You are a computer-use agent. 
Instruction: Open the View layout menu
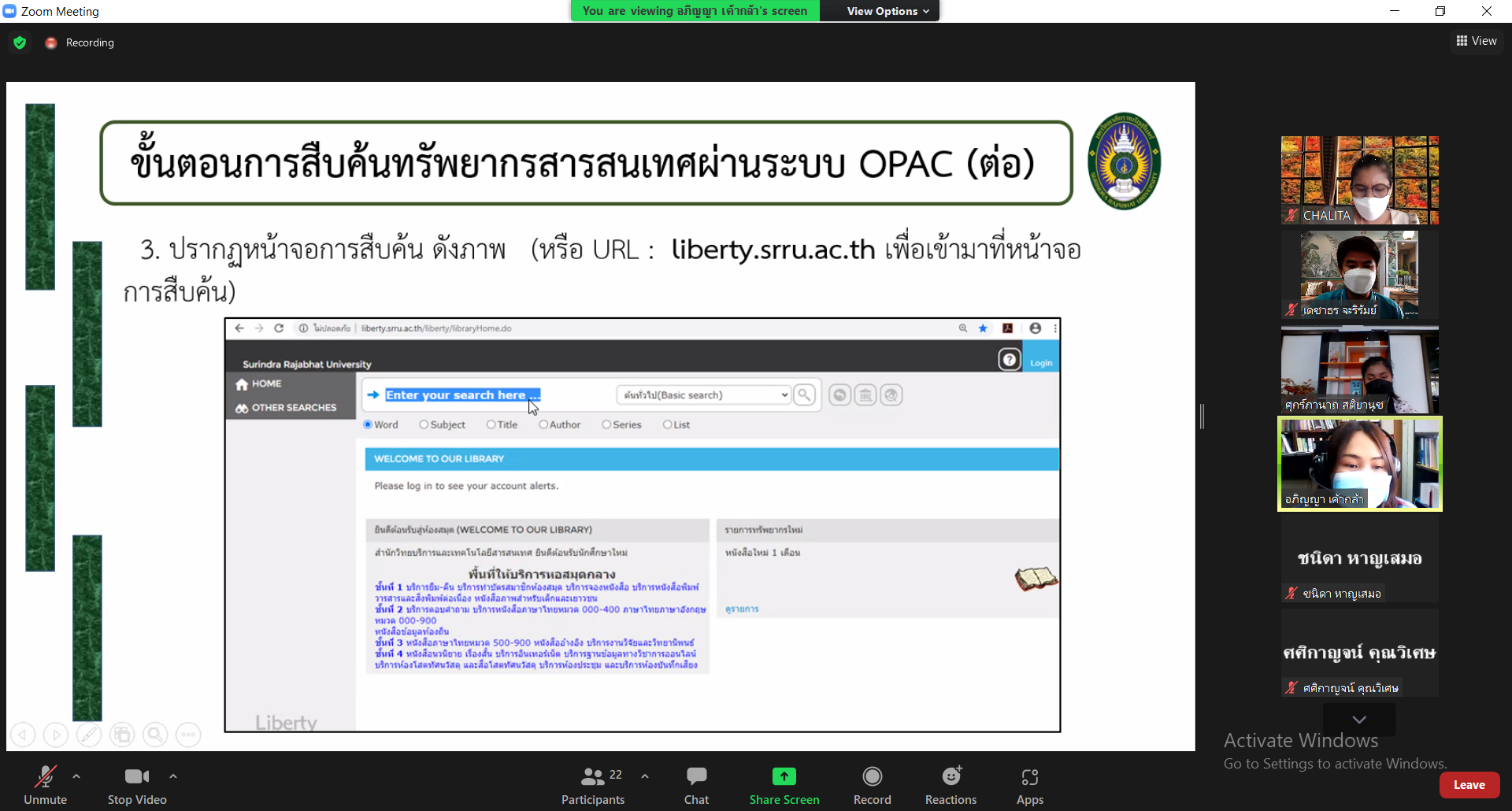tap(1477, 41)
